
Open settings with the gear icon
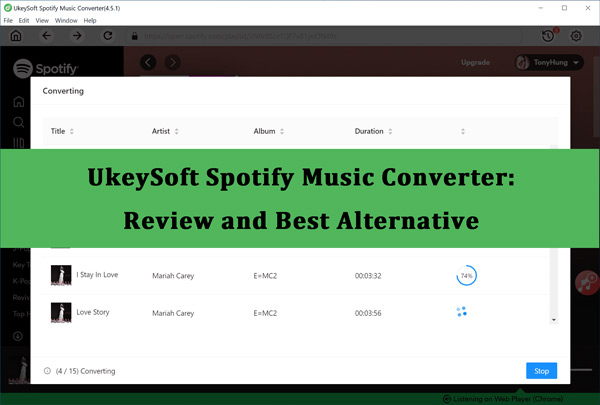(576, 36)
